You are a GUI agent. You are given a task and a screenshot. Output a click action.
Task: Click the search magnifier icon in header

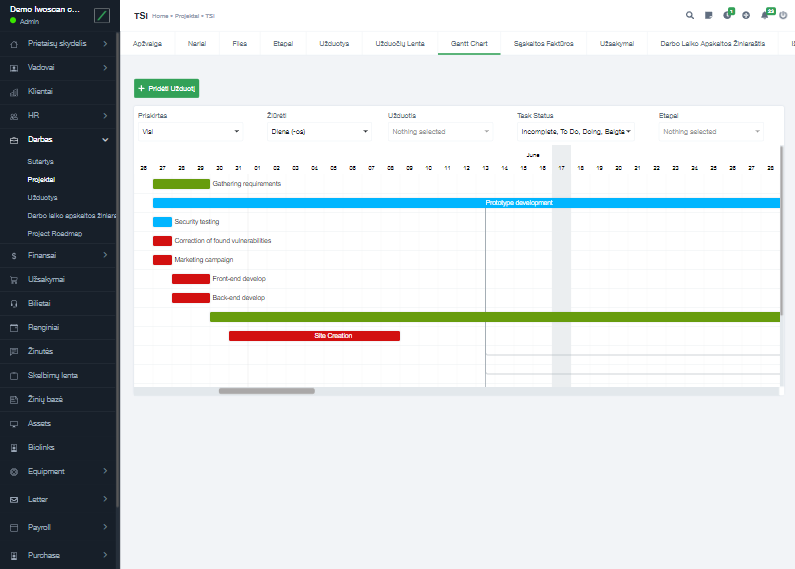[x=690, y=16]
